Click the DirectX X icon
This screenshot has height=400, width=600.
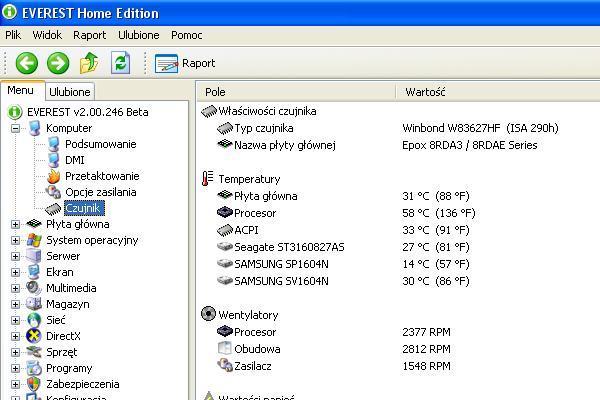[x=34, y=336]
